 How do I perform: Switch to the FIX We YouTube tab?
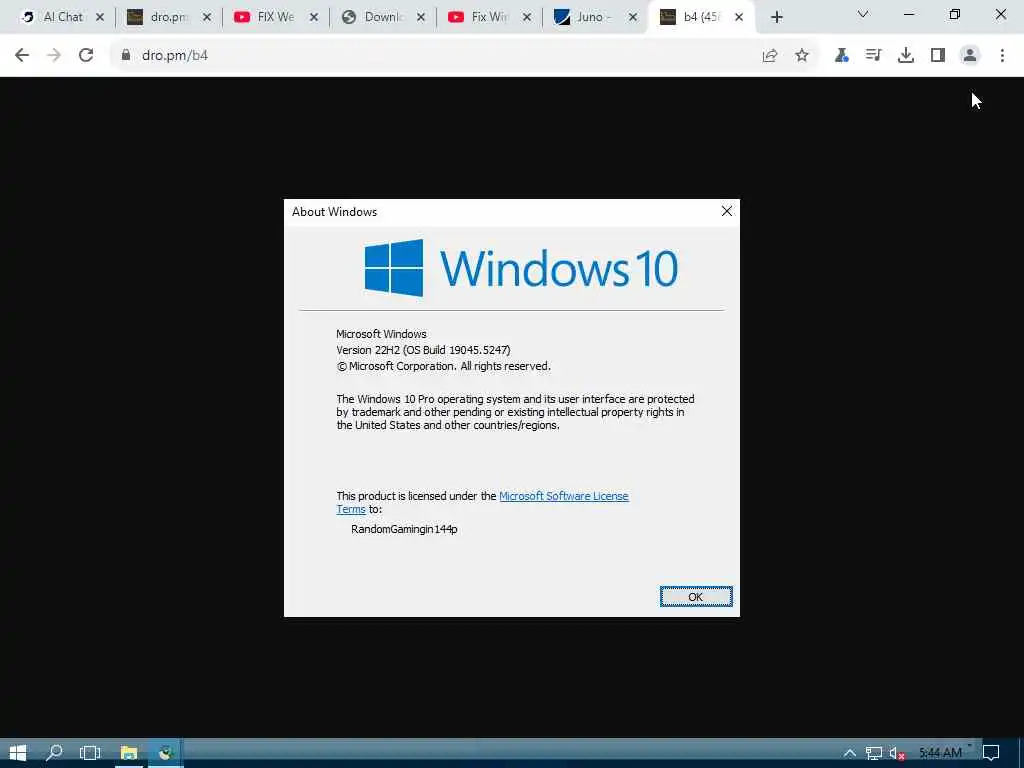point(275,18)
